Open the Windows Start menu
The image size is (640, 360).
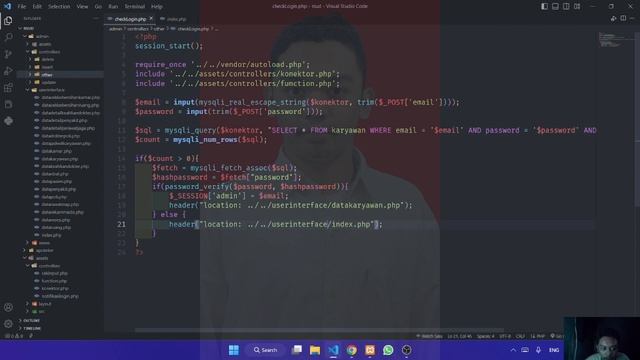[x=234, y=350]
